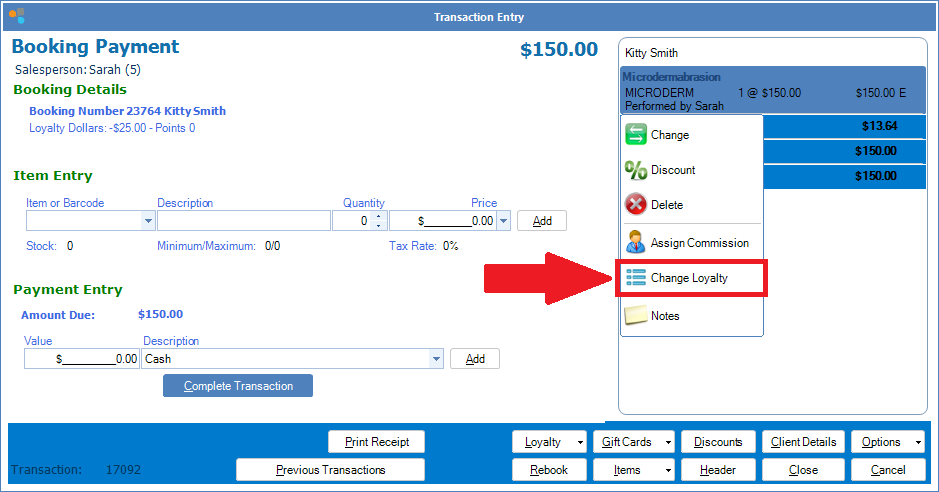Open Previous Transactions
This screenshot has width=939, height=492.
[x=330, y=470]
